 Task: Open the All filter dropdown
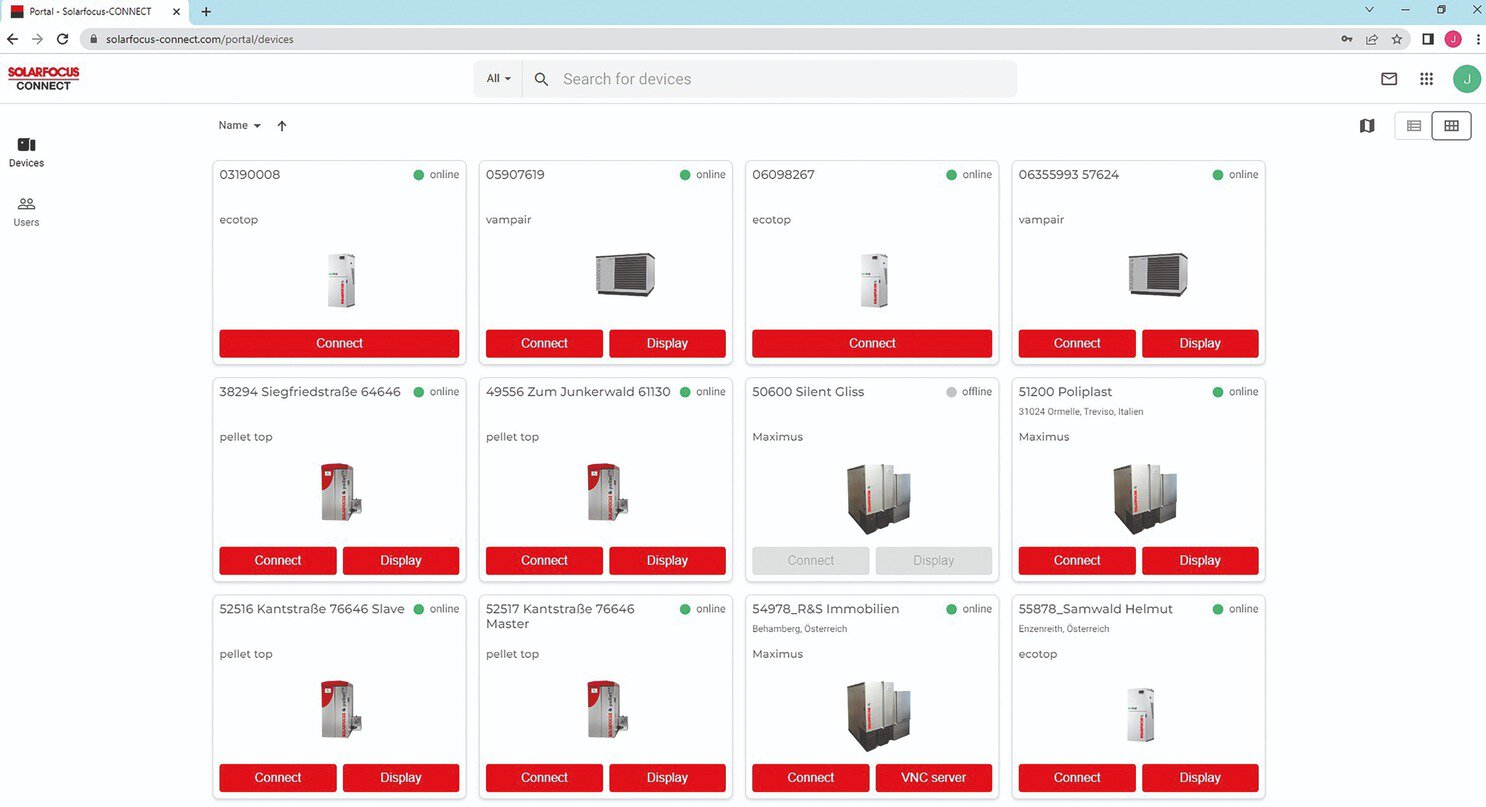coord(498,79)
